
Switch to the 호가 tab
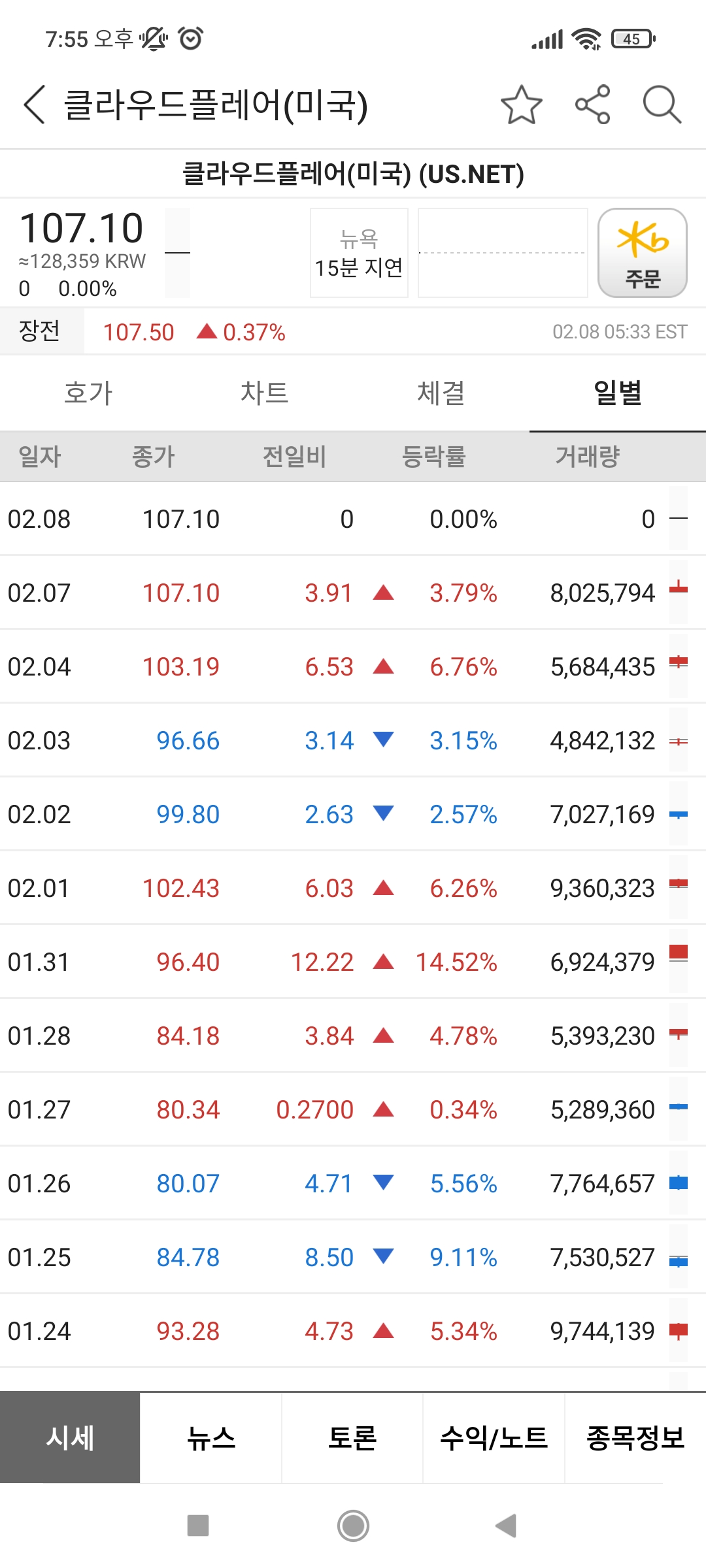(88, 393)
